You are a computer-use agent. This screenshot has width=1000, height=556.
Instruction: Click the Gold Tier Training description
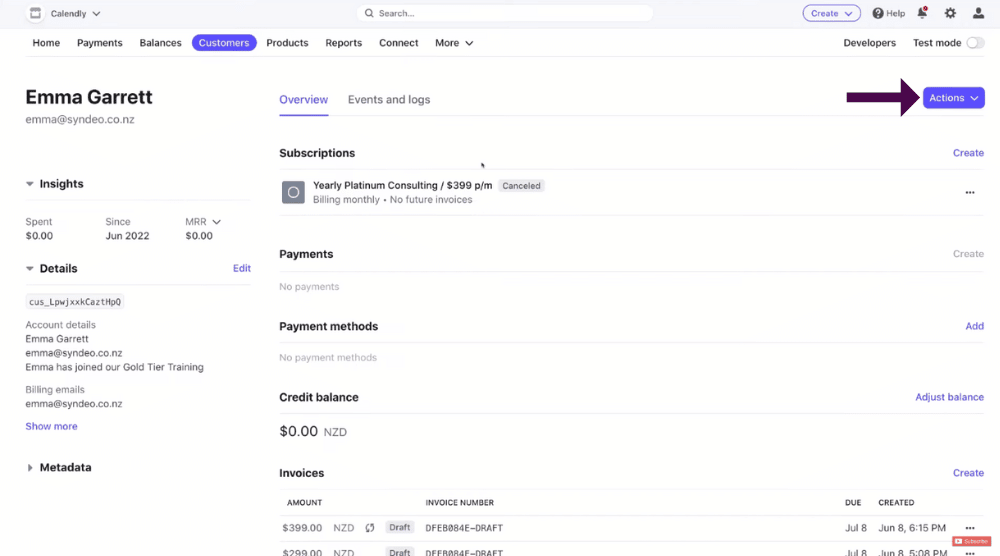pyautogui.click(x=115, y=367)
